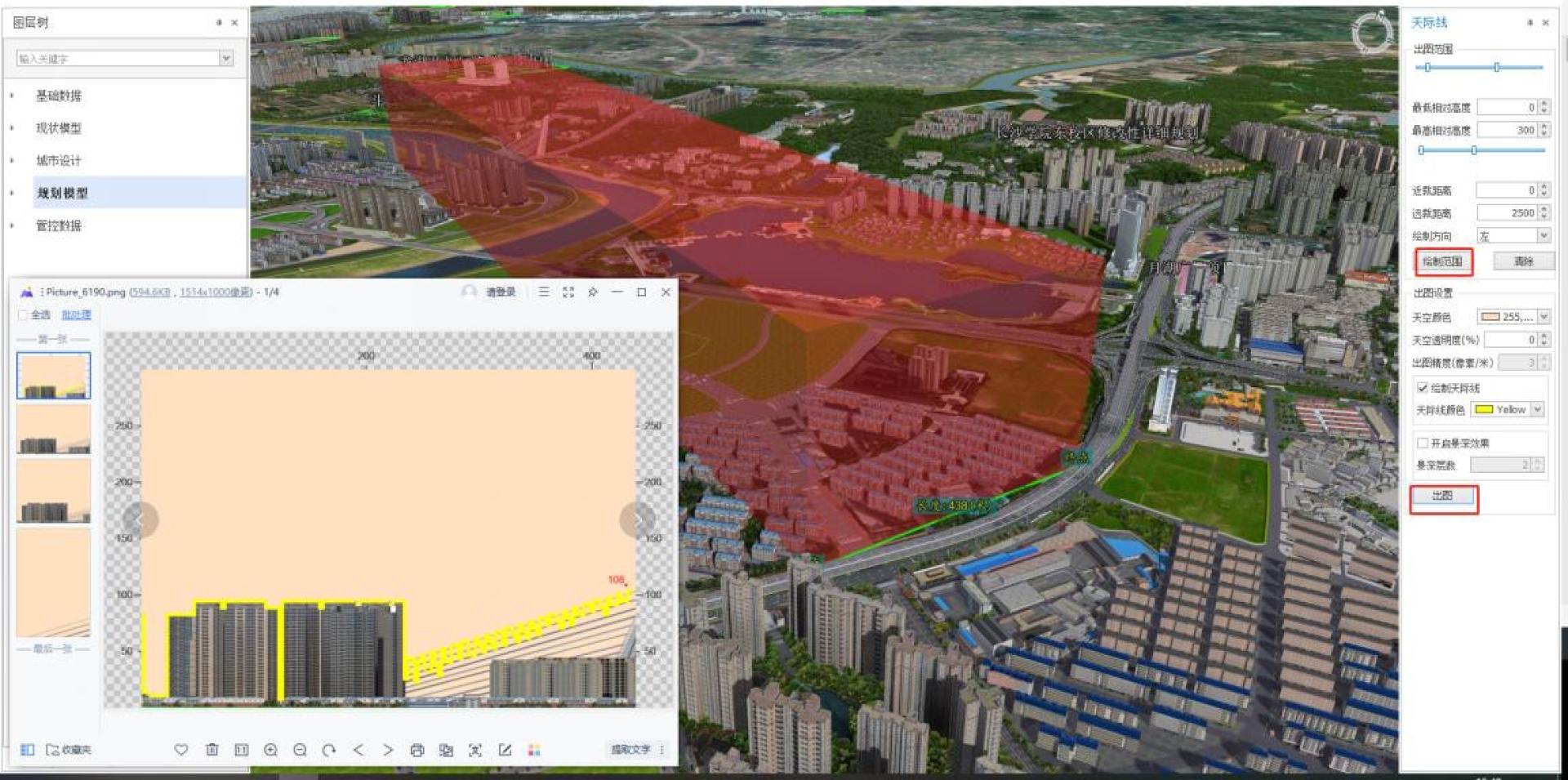Viewport: 1568px width, 780px height.
Task: Enable the 开启景深效果 checkbox
Action: point(1423,443)
